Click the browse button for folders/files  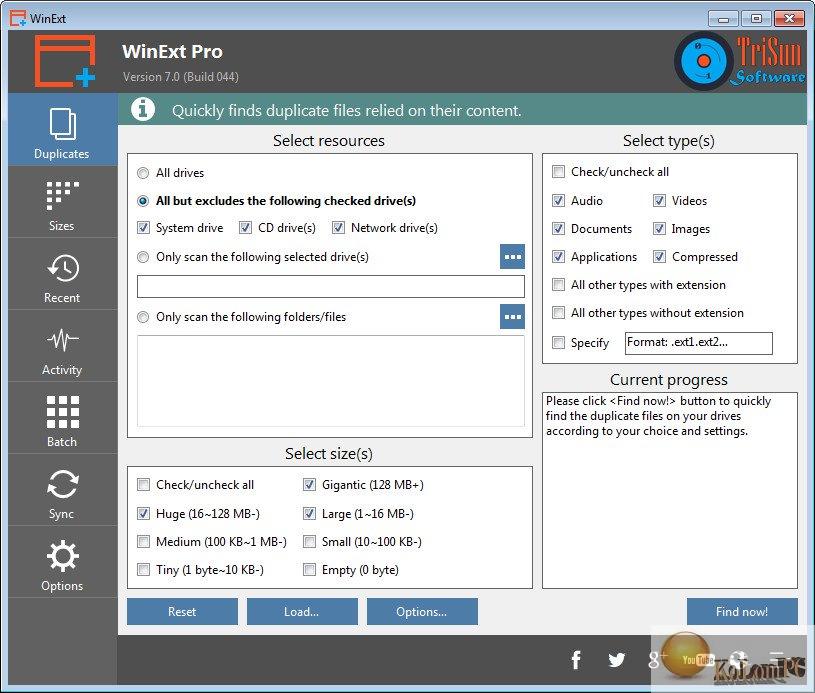tap(512, 317)
